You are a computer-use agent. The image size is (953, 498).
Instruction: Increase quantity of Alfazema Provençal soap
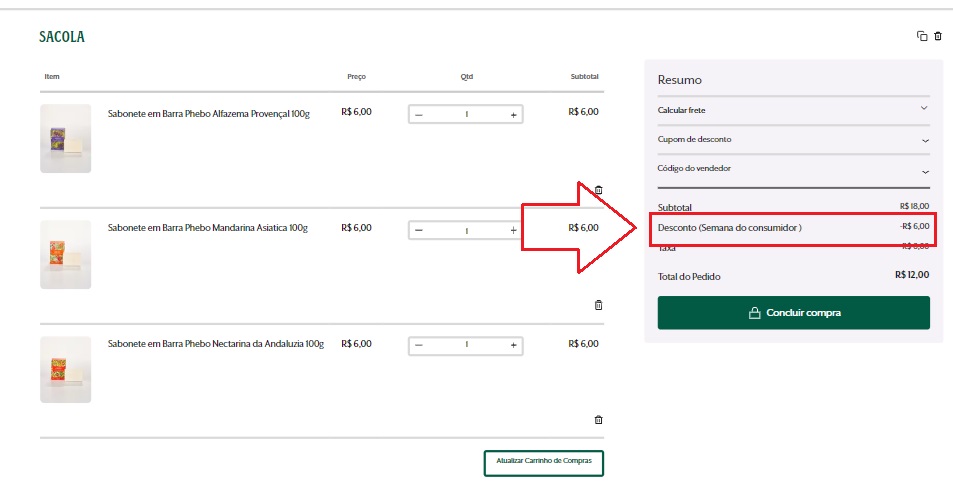coord(514,115)
